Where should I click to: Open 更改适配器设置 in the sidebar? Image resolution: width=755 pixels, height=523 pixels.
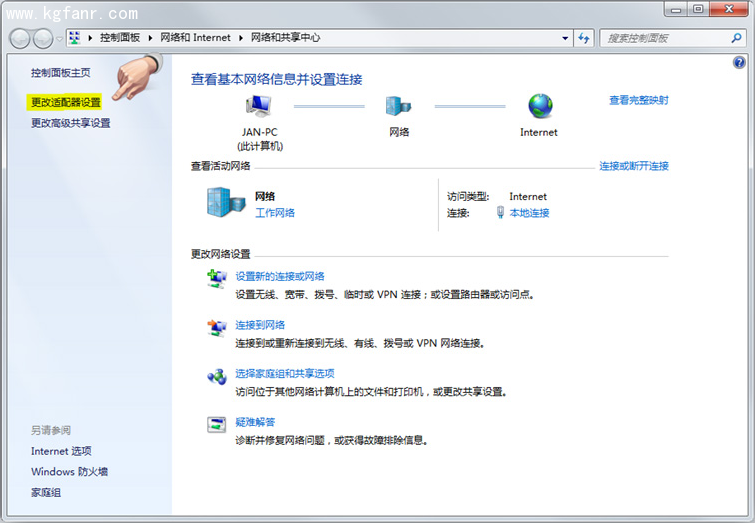(66, 102)
